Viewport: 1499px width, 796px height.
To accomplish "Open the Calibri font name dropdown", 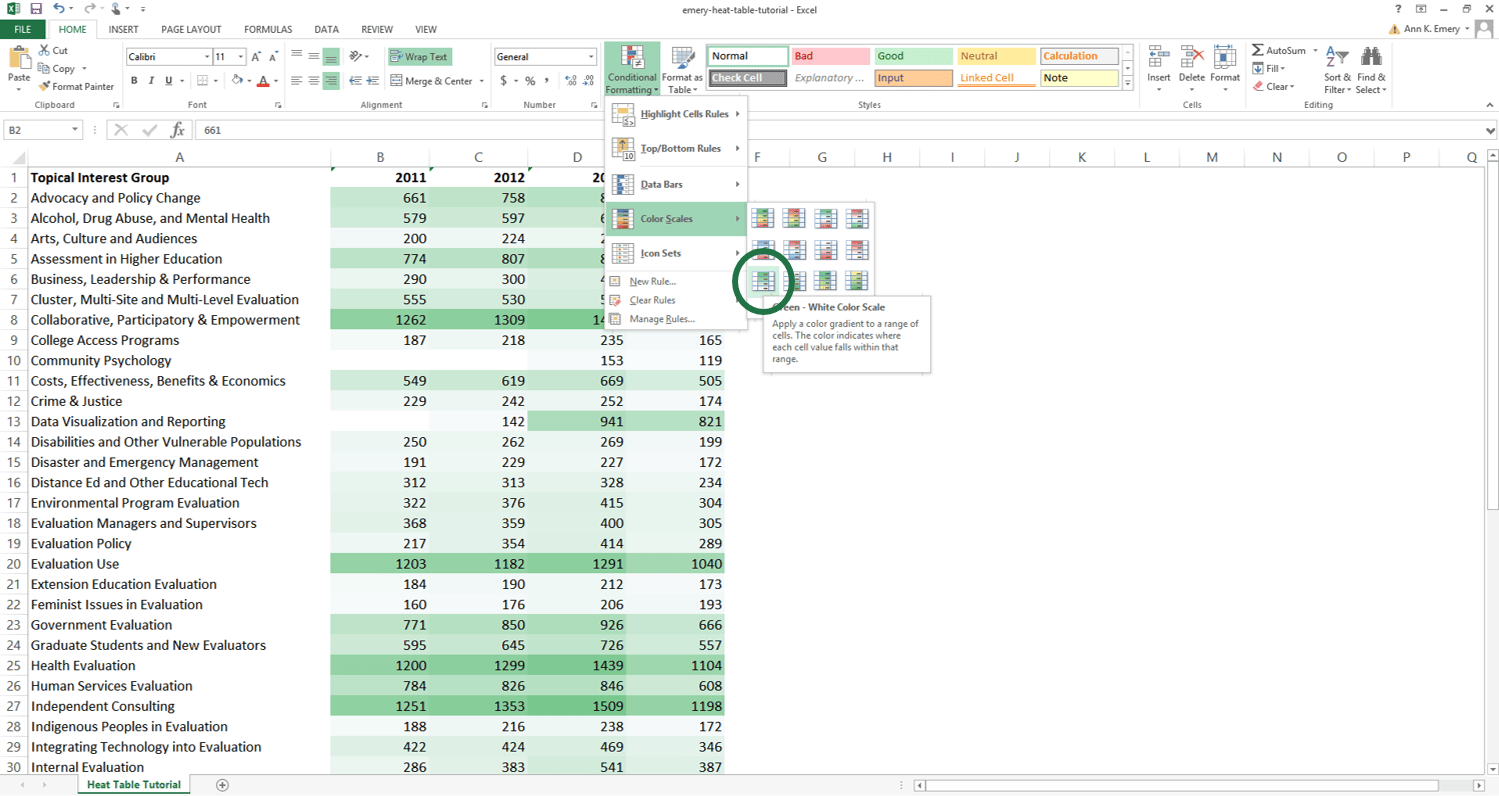I will tap(207, 57).
